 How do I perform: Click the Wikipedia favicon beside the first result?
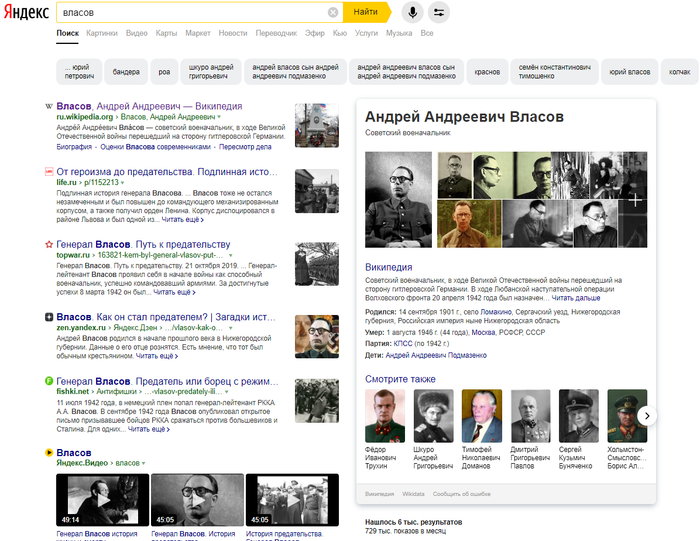pyautogui.click(x=49, y=106)
